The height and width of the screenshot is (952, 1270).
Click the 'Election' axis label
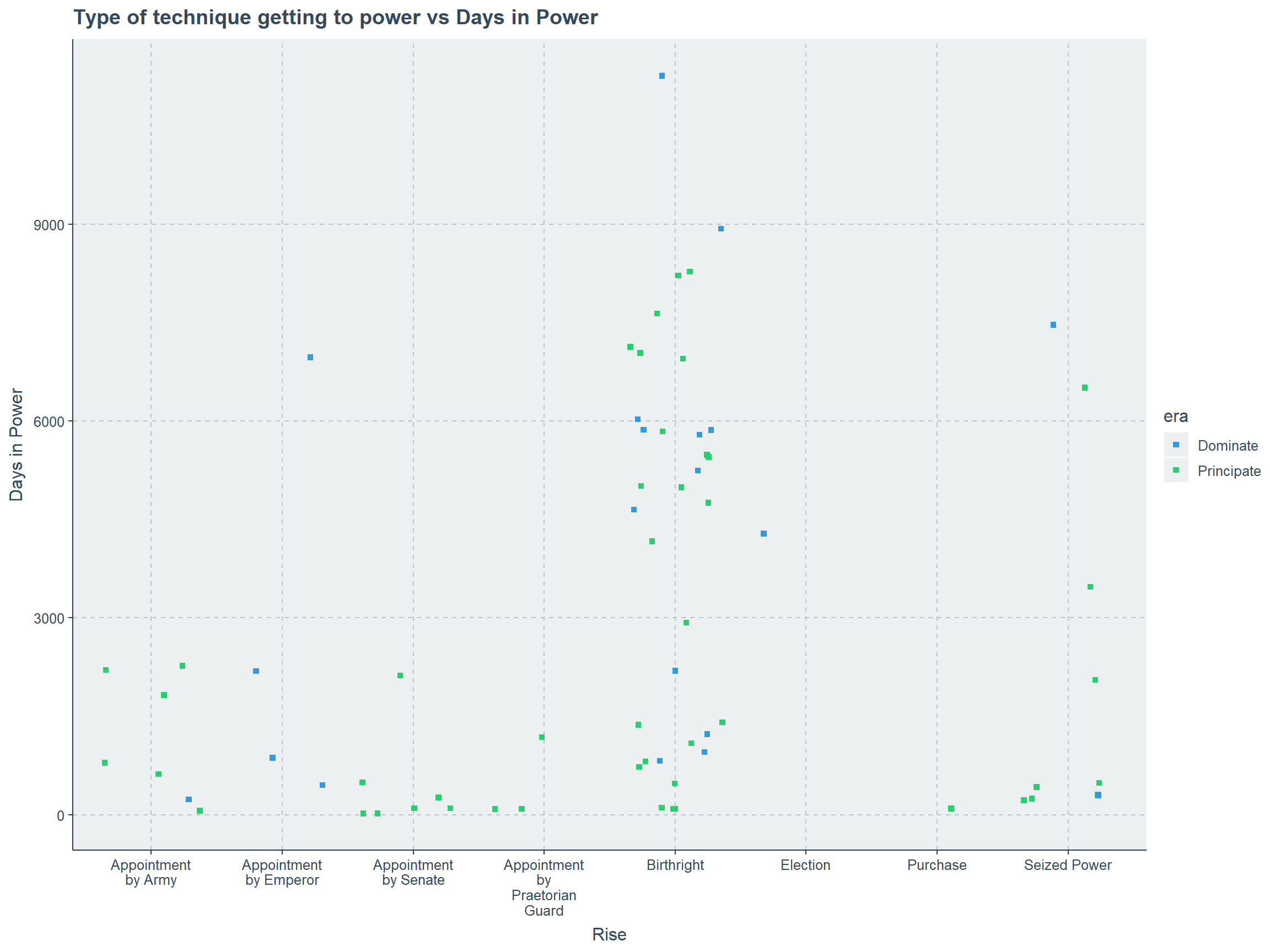click(805, 865)
